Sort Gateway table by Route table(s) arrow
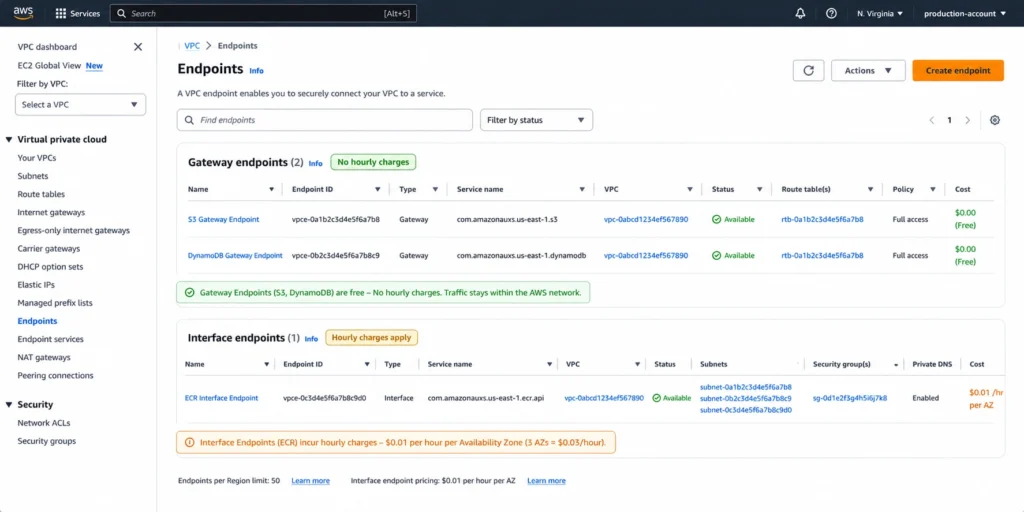The height and width of the screenshot is (512, 1024). click(x=871, y=189)
